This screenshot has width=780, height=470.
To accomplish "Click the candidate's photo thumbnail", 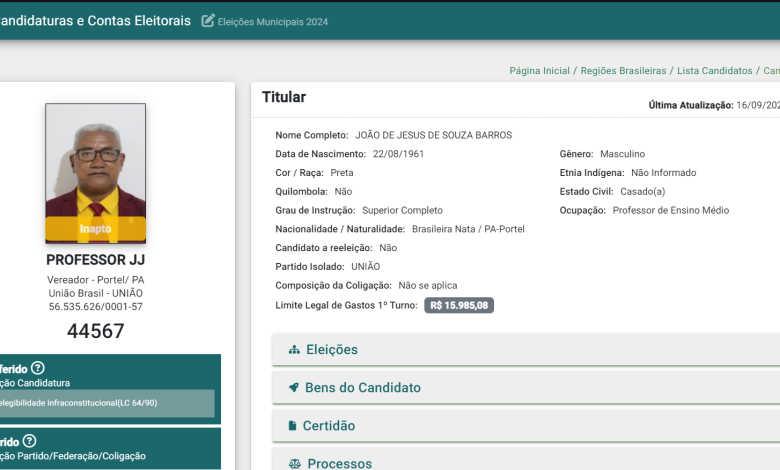I will point(95,160).
